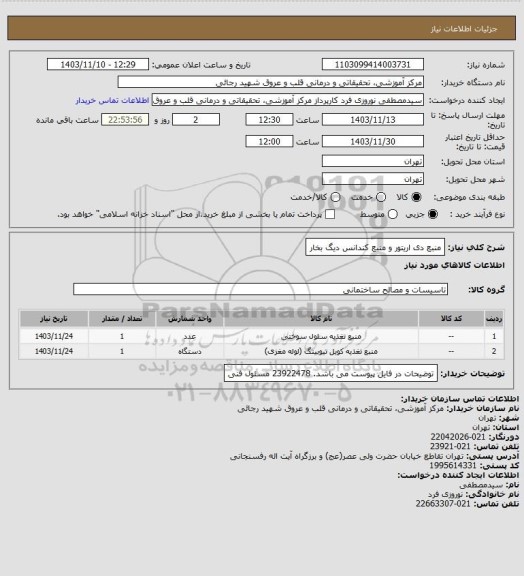Image resolution: width=524 pixels, height=576 pixels.
Task: Click the unit cell دستگاه in row 2
Action: (190, 351)
